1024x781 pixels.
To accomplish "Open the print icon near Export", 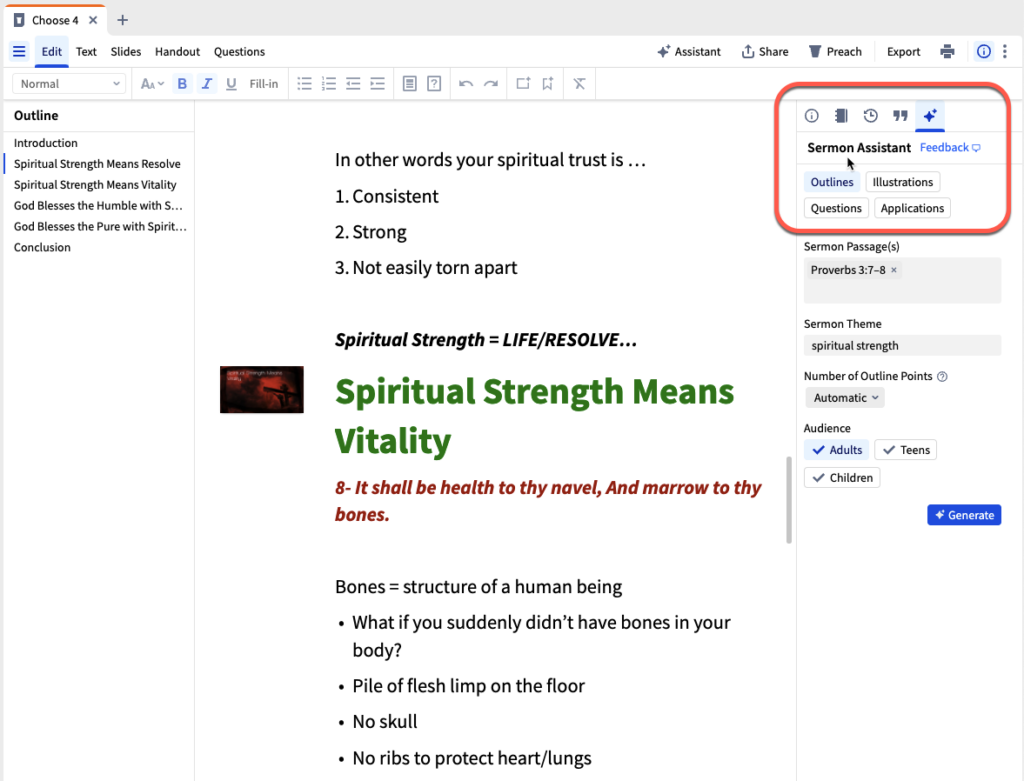I will [947, 51].
